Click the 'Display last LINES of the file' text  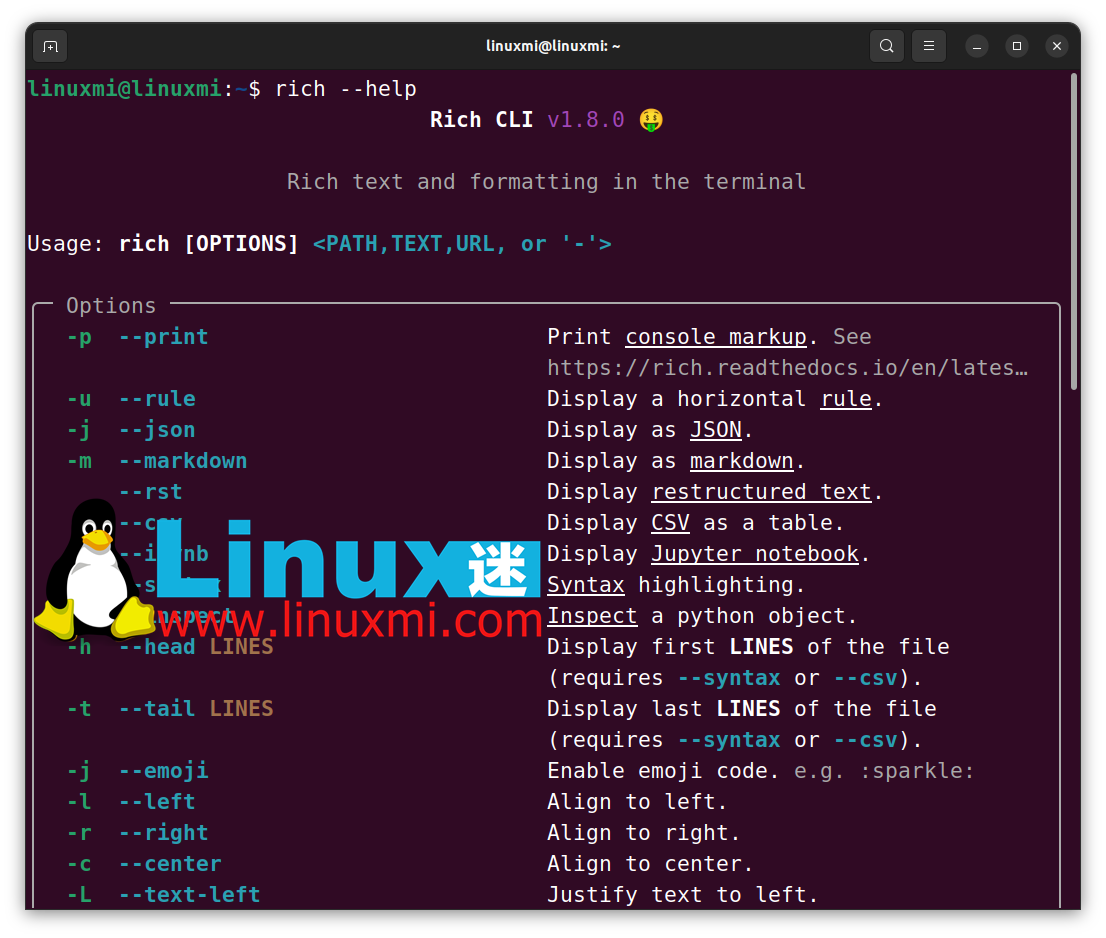[x=742, y=709]
